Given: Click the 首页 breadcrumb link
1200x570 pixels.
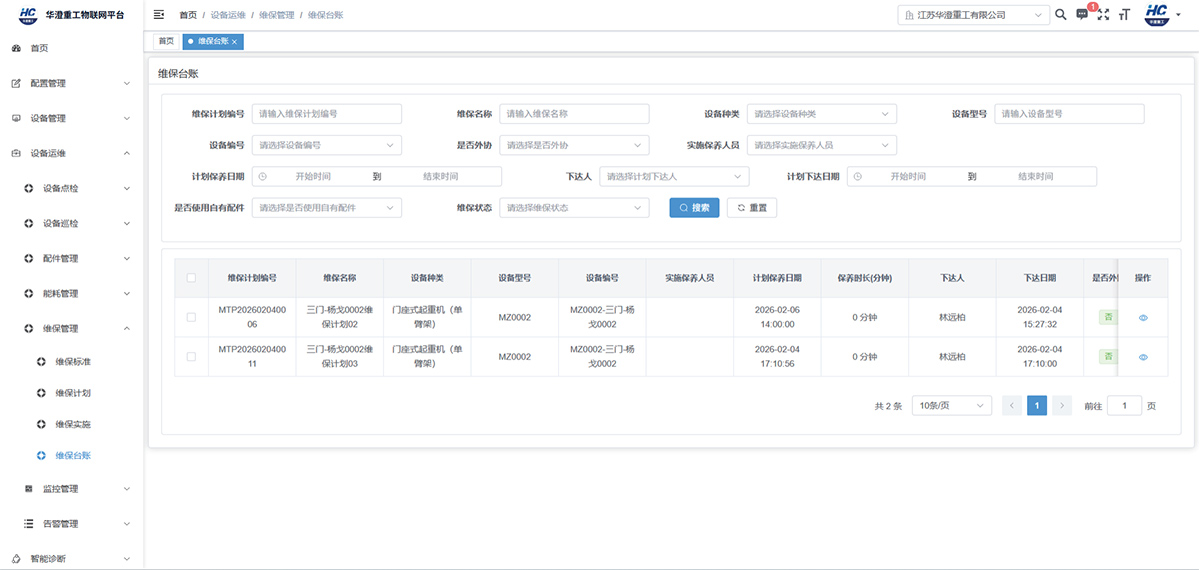Looking at the screenshot, I should point(188,15).
